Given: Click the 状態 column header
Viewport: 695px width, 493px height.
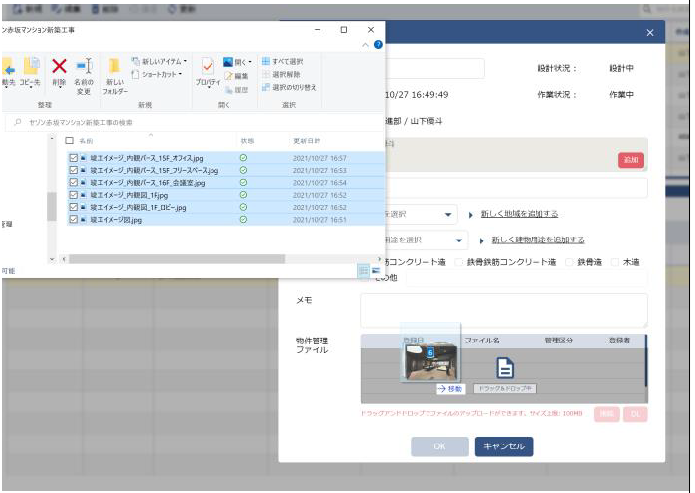Looking at the screenshot, I should (x=247, y=141).
